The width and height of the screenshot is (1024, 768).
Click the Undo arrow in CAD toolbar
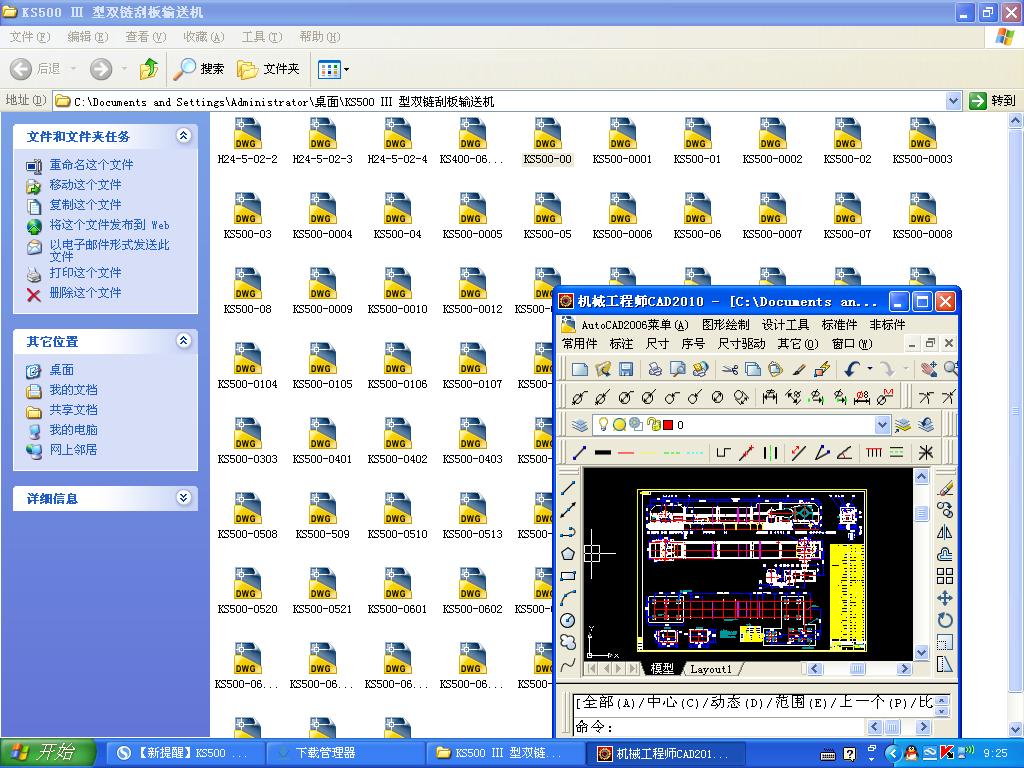(851, 369)
